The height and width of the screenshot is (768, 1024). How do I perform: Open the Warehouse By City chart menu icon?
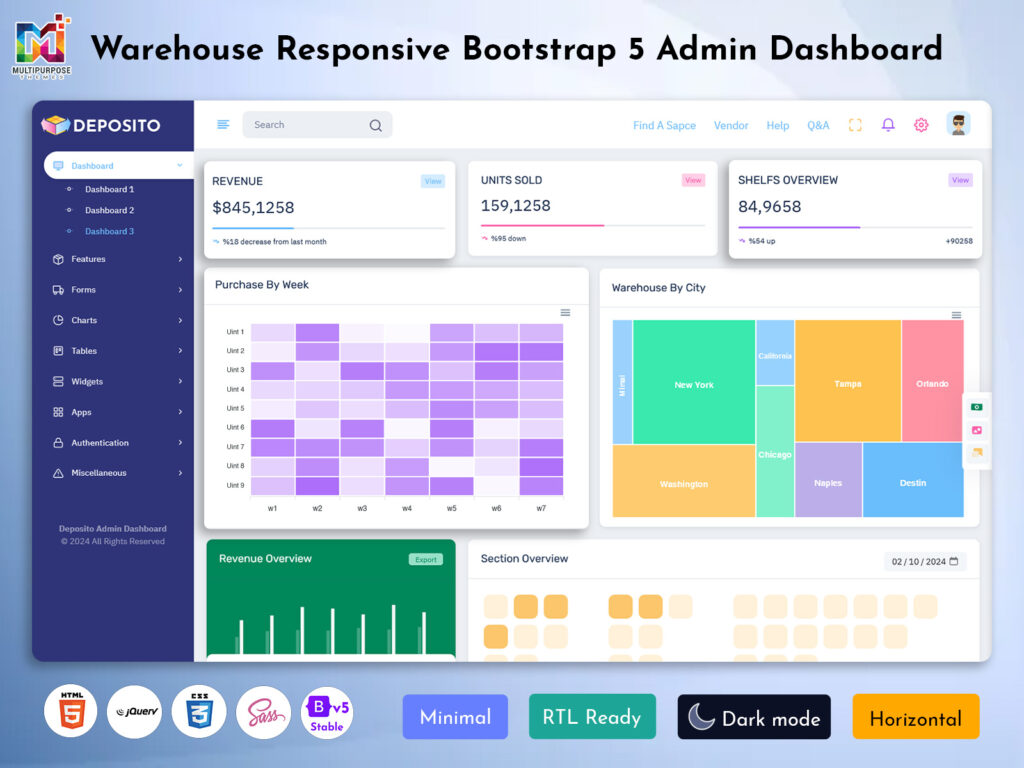point(957,315)
